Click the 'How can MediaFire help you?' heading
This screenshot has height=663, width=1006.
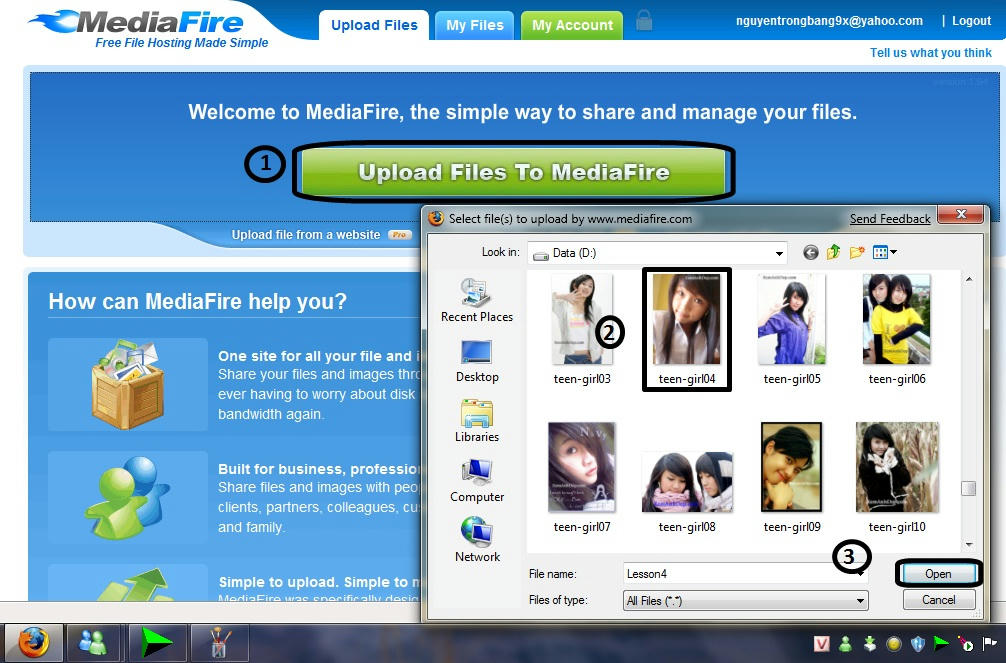coord(198,301)
